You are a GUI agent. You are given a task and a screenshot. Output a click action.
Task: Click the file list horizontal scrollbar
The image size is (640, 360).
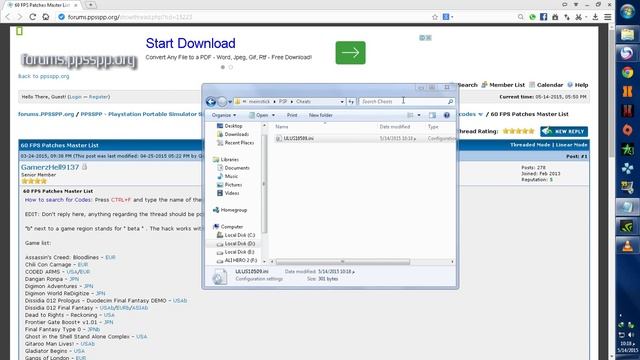click(x=343, y=262)
